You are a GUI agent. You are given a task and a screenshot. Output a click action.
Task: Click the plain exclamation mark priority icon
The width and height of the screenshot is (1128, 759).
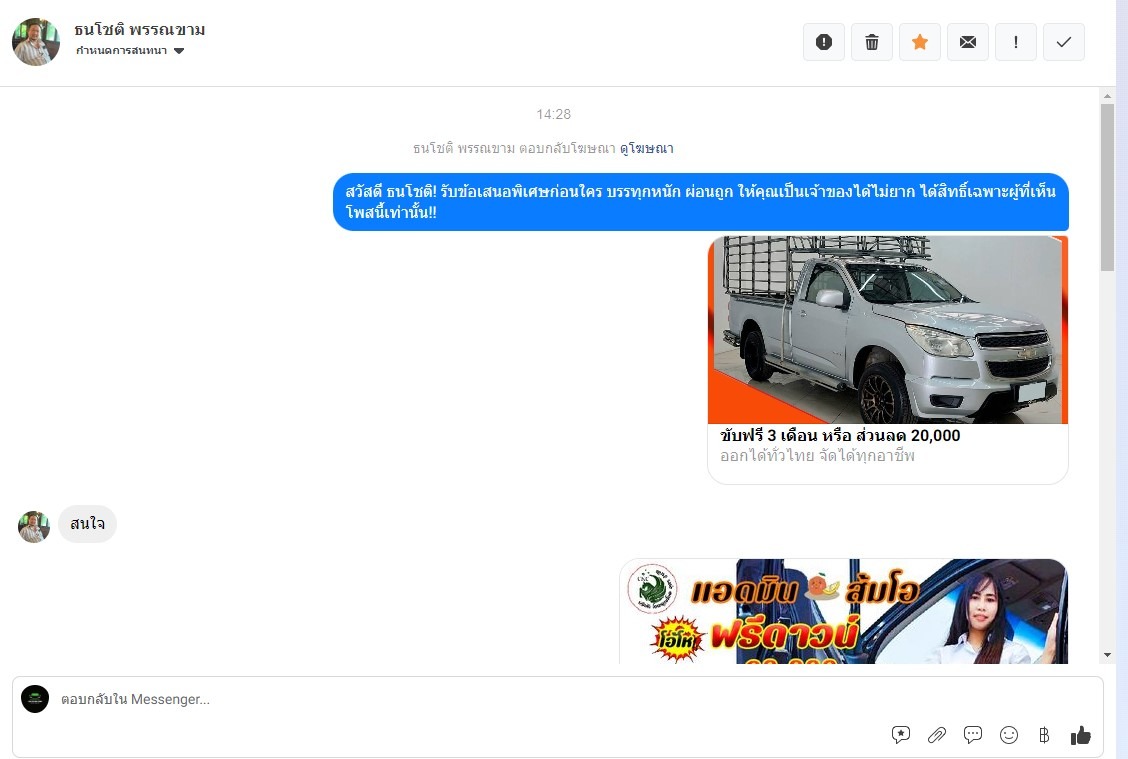click(x=1016, y=42)
